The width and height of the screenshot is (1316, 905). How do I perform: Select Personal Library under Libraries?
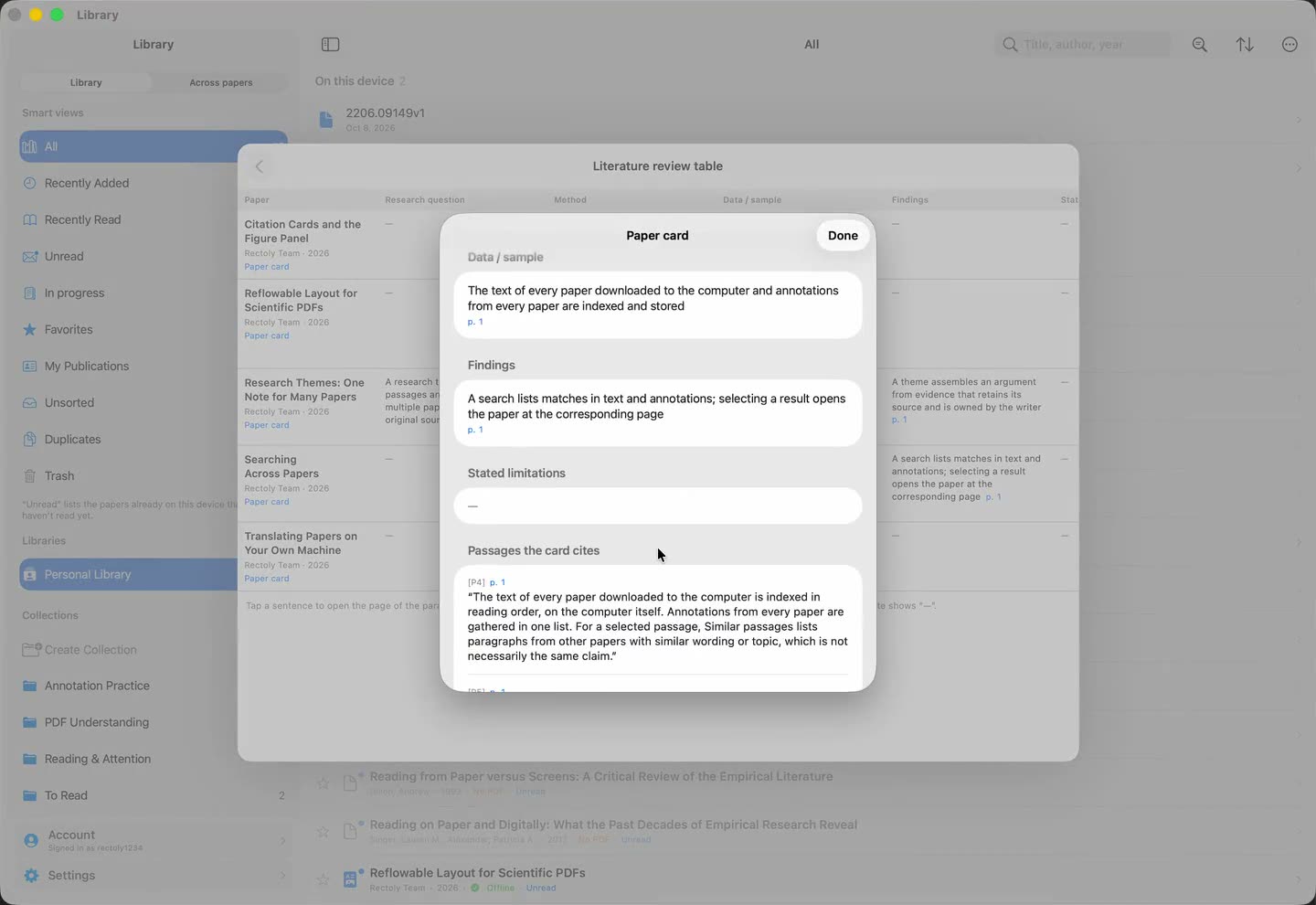coord(154,574)
